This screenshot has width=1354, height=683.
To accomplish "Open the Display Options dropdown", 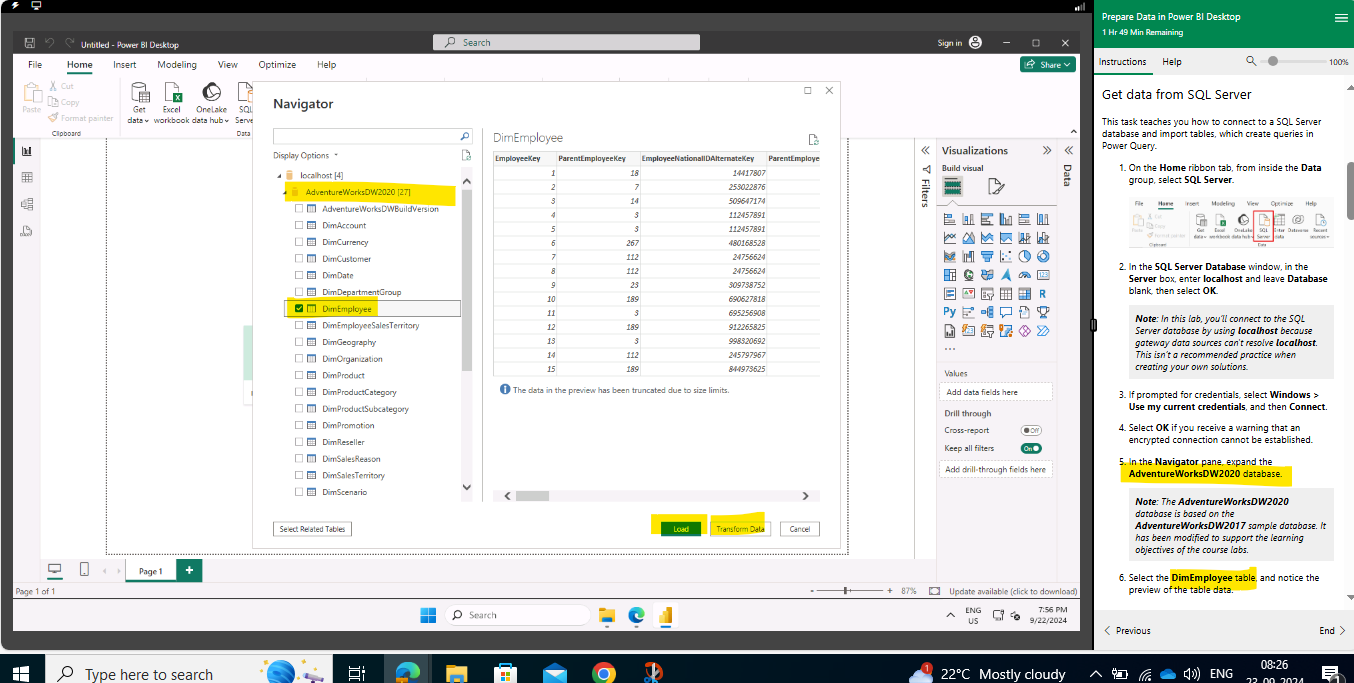I will [x=305, y=155].
